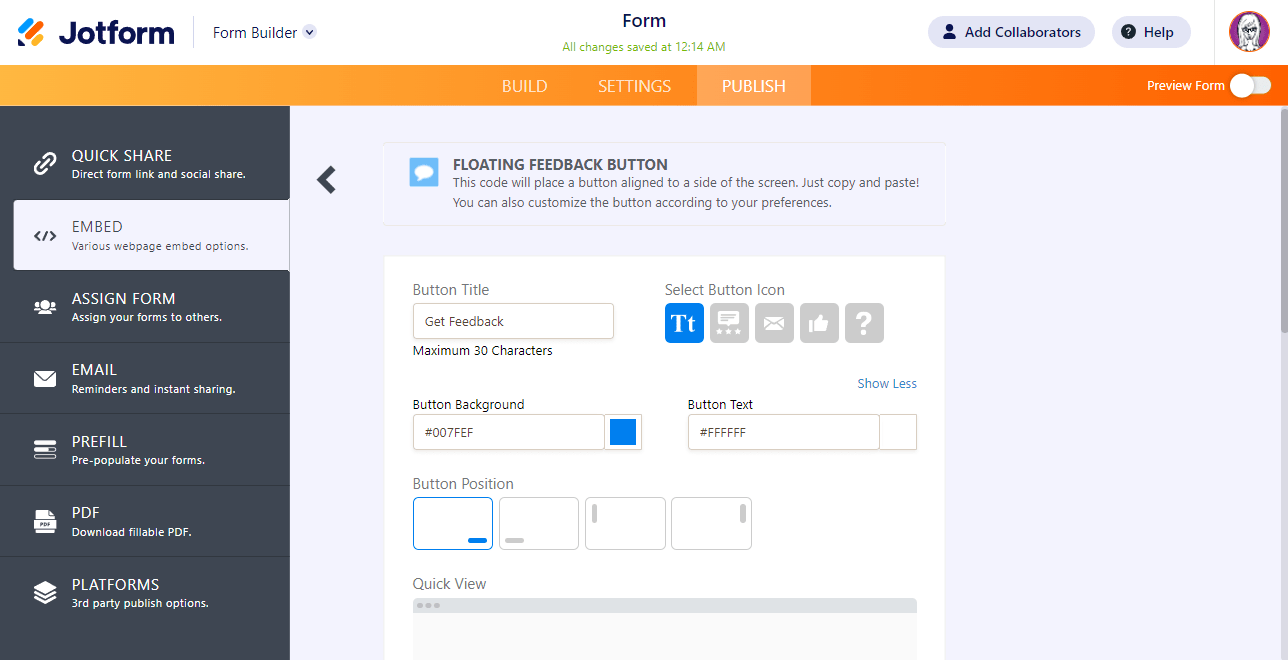
Task: Collapse options with Show Less
Action: pyautogui.click(x=886, y=384)
